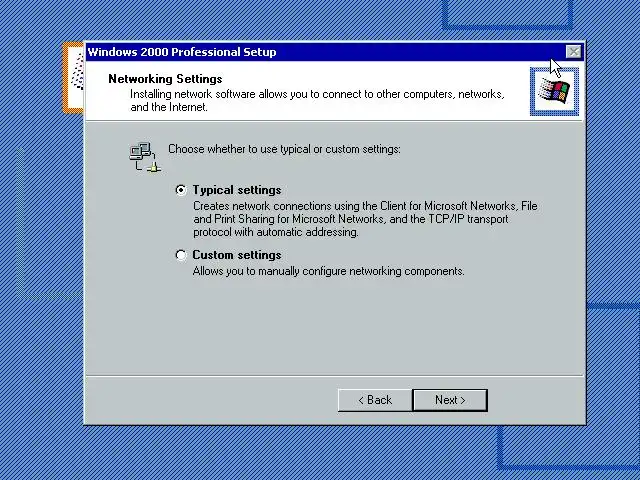640x480 pixels.
Task: Click the Windows 2000 Professional Setup title
Action: click(x=182, y=52)
